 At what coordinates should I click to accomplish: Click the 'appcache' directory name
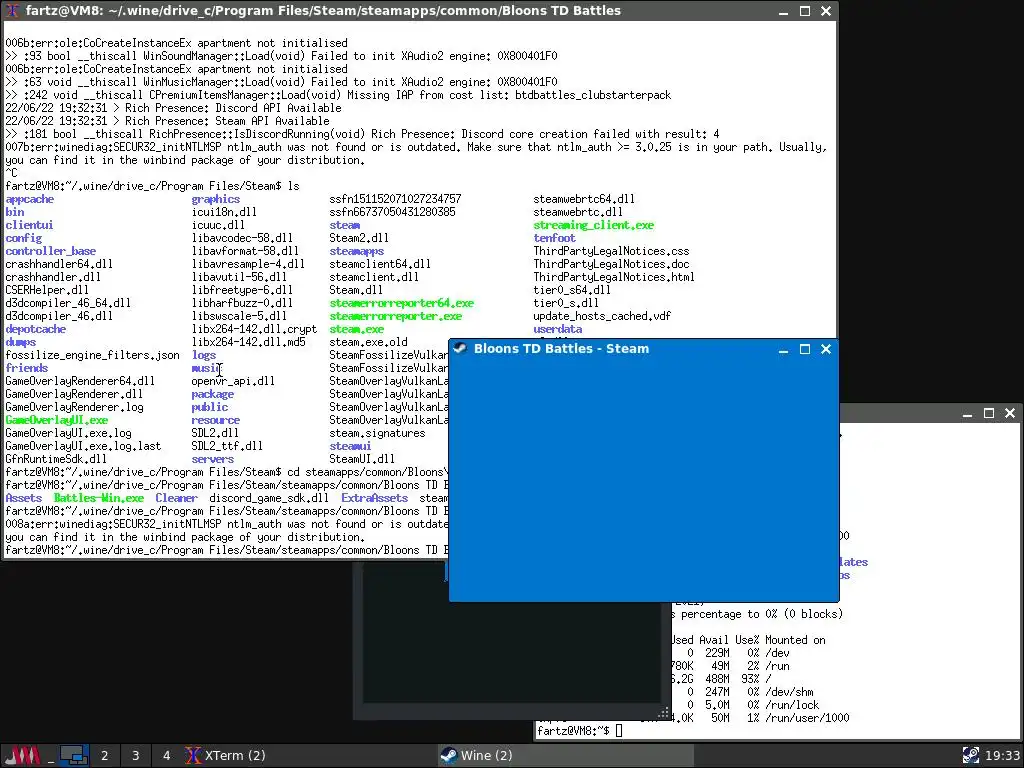click(30, 199)
